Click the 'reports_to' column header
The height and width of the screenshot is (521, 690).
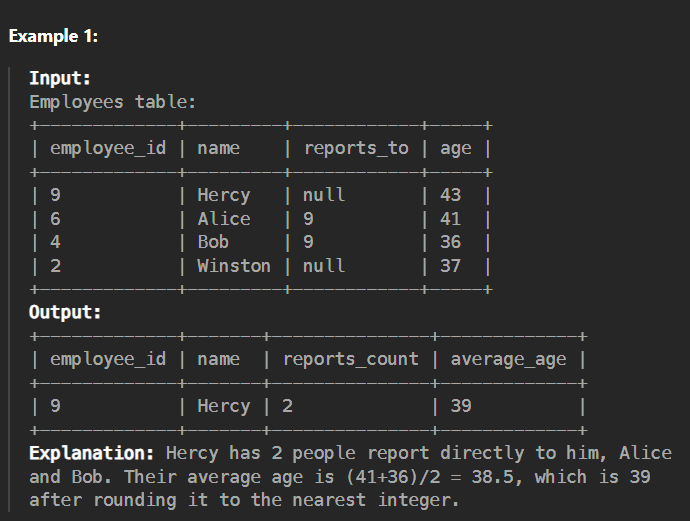pyautogui.click(x=356, y=148)
